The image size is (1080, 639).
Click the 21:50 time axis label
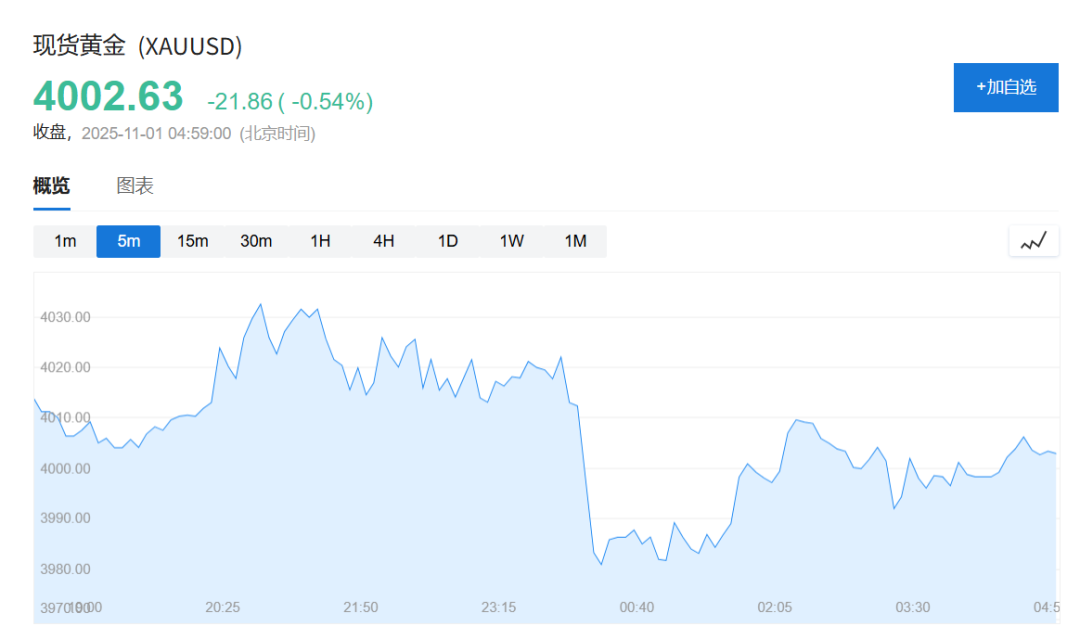tap(361, 607)
